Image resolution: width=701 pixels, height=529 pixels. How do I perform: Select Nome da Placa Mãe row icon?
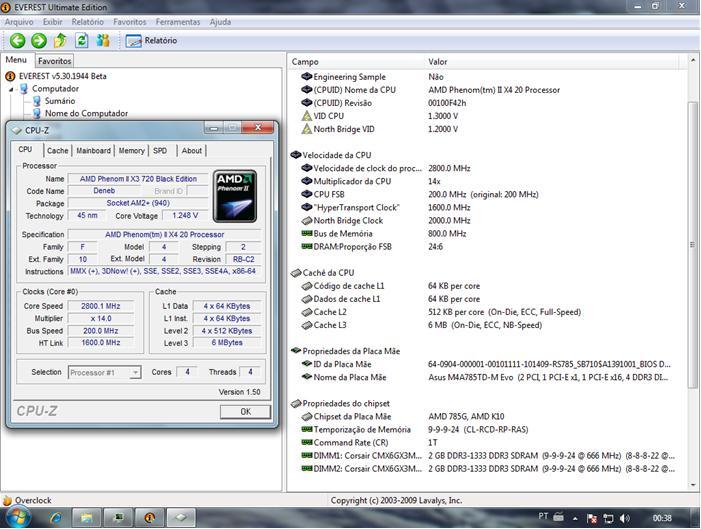306,377
